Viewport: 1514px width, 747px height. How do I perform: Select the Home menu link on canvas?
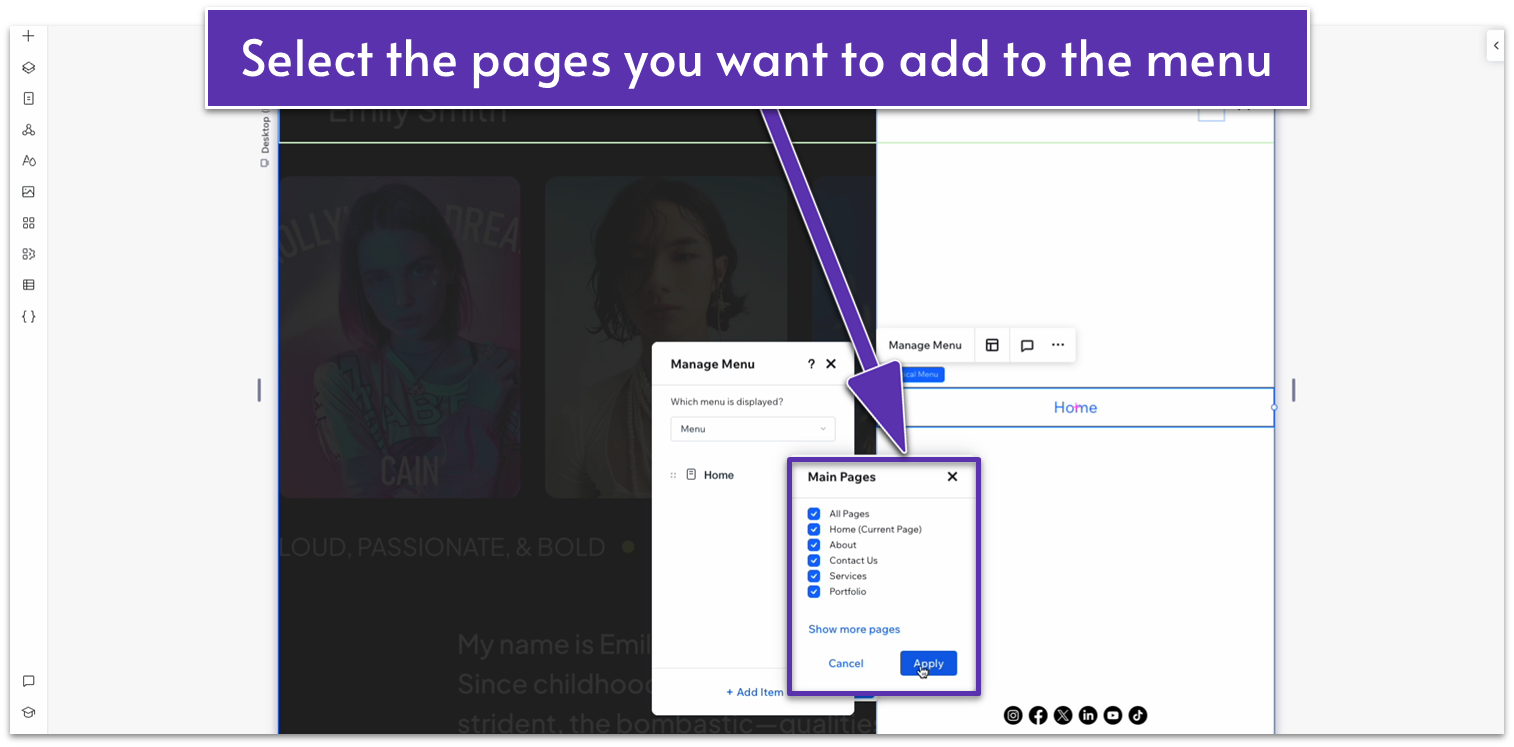(1075, 407)
